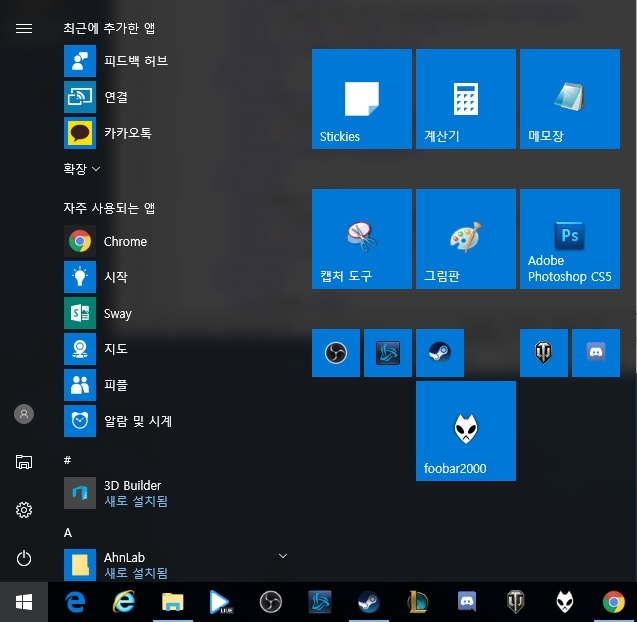Open the 메모장 notepad tile
This screenshot has width=637, height=622.
tap(570, 99)
